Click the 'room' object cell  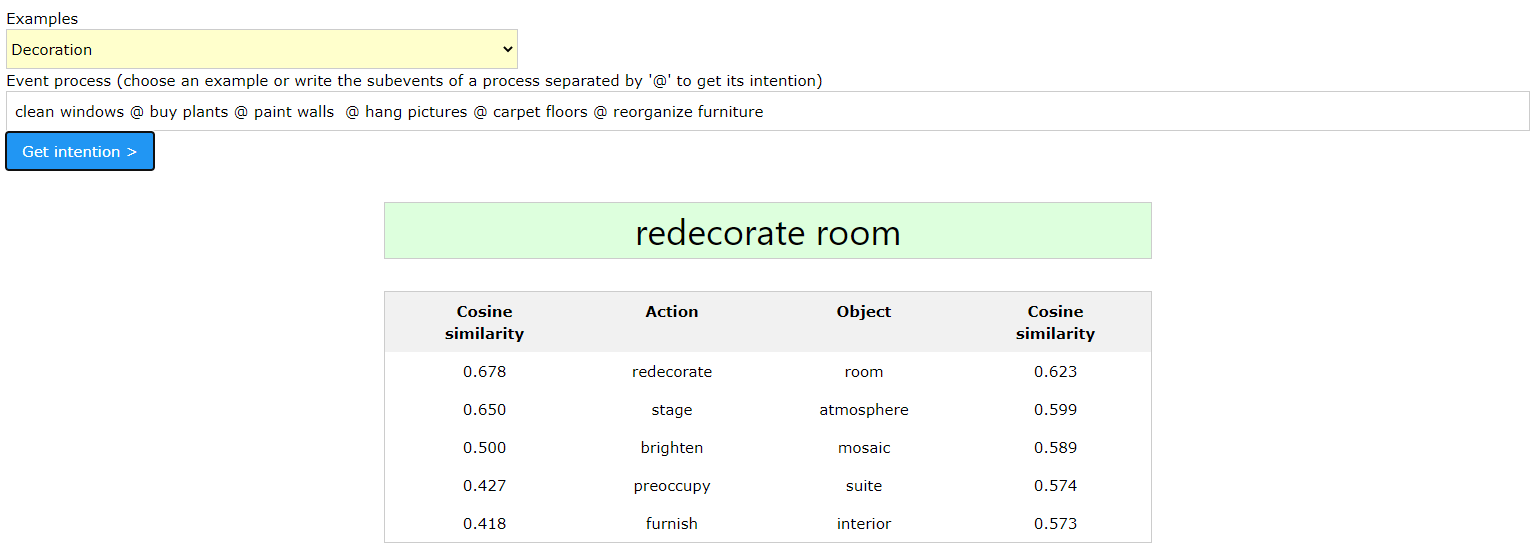[864, 372]
